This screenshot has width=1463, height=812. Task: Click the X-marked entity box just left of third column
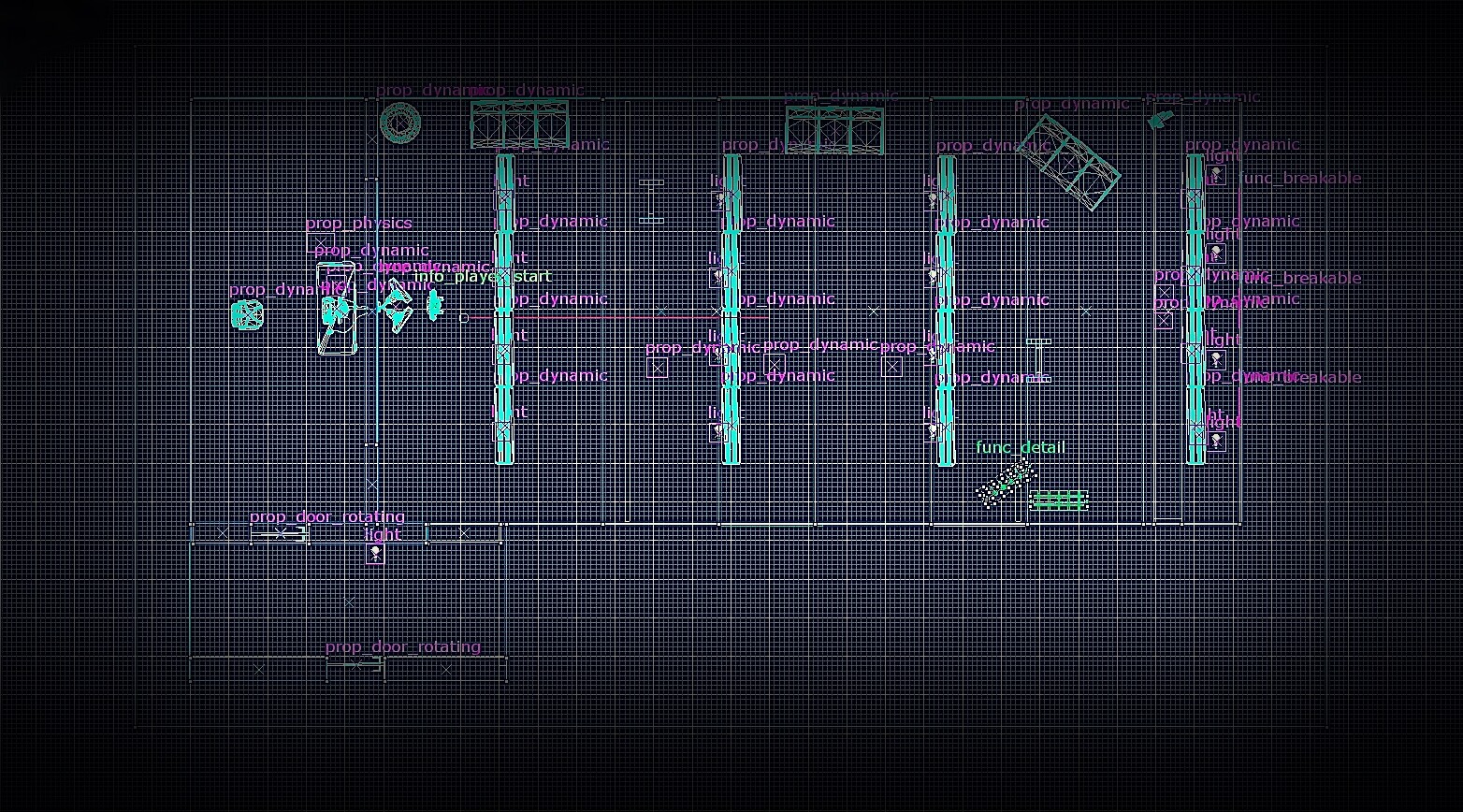[892, 367]
